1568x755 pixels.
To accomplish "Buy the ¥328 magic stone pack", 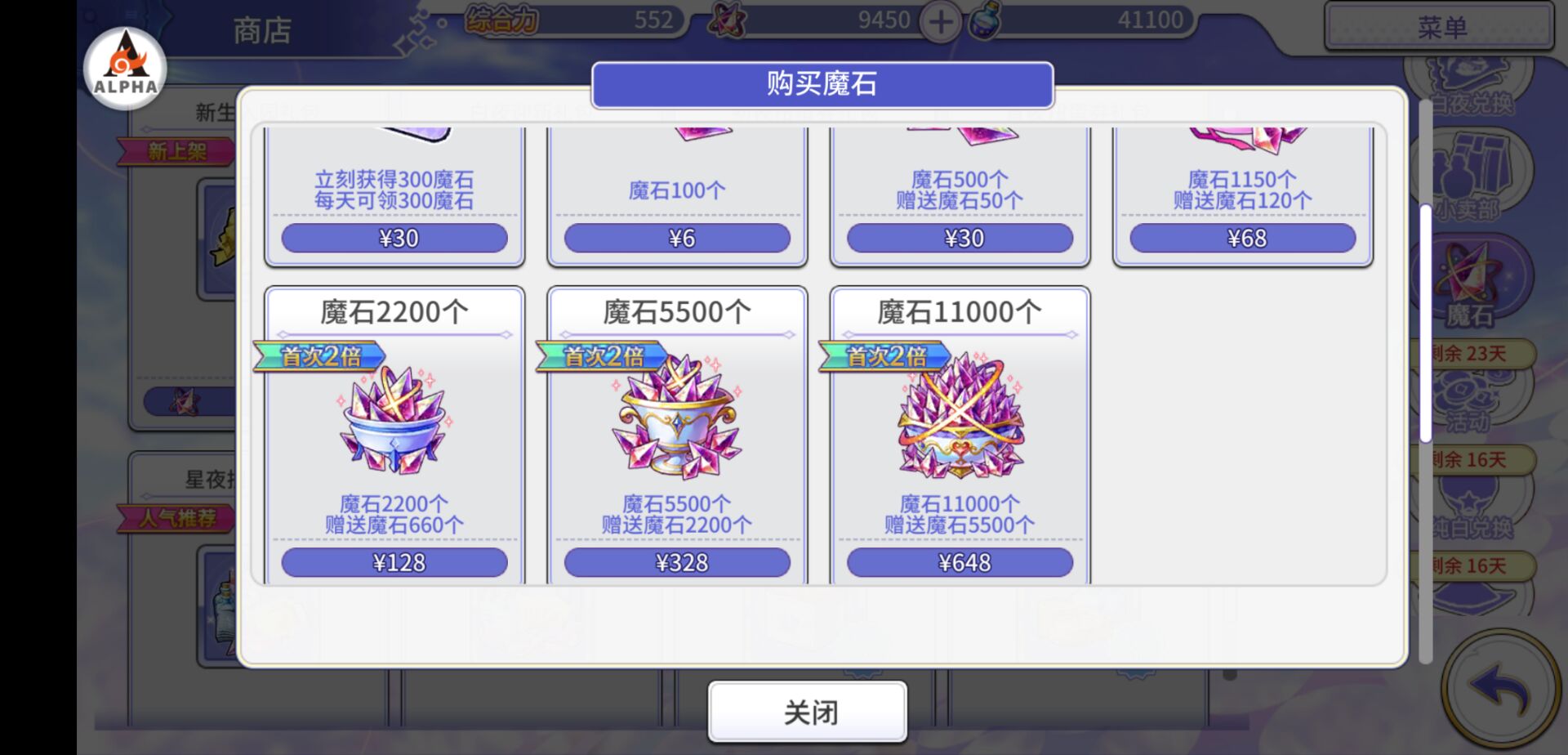I will tap(677, 562).
